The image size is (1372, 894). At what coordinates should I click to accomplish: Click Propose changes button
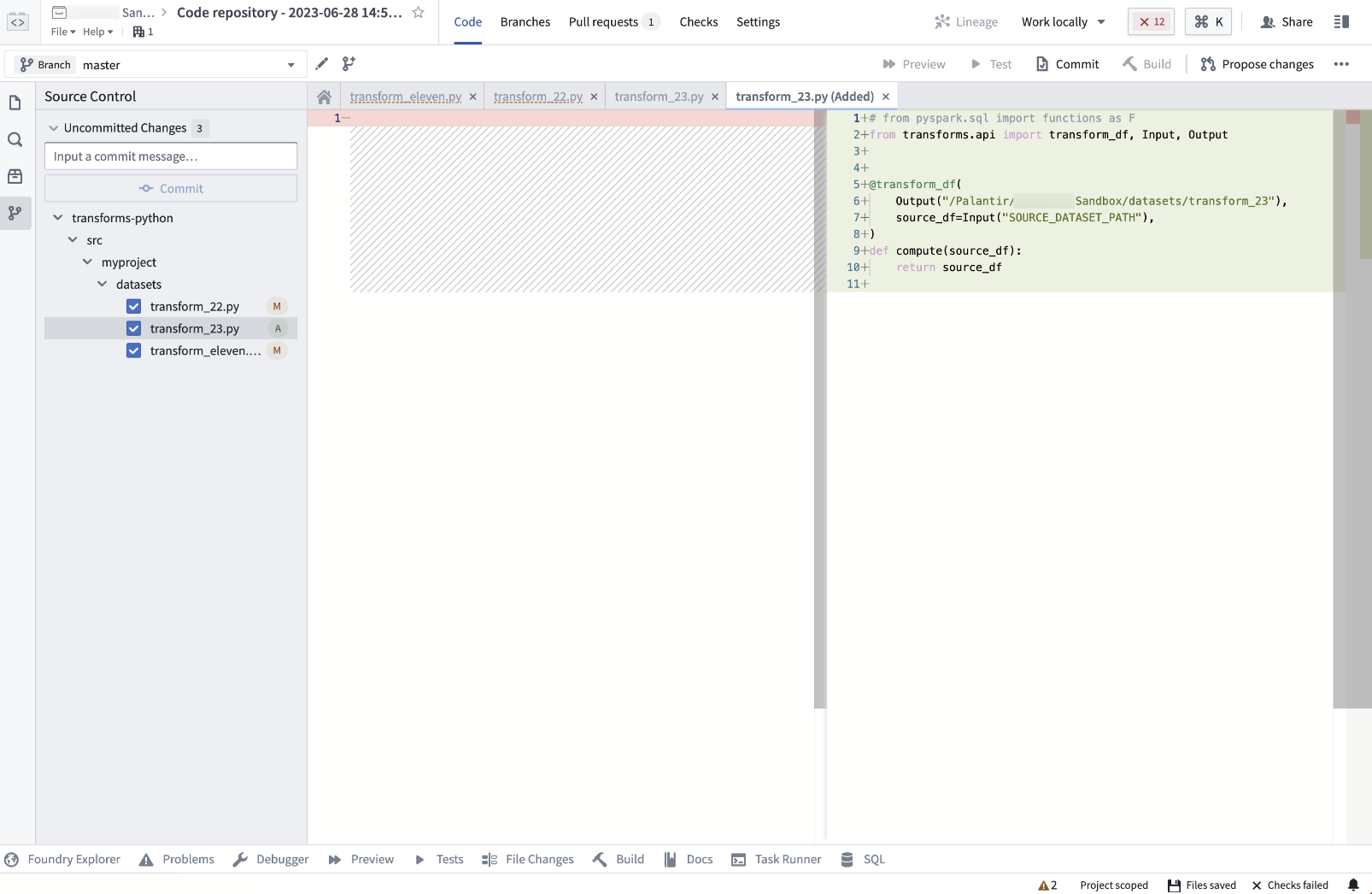pyautogui.click(x=1258, y=64)
